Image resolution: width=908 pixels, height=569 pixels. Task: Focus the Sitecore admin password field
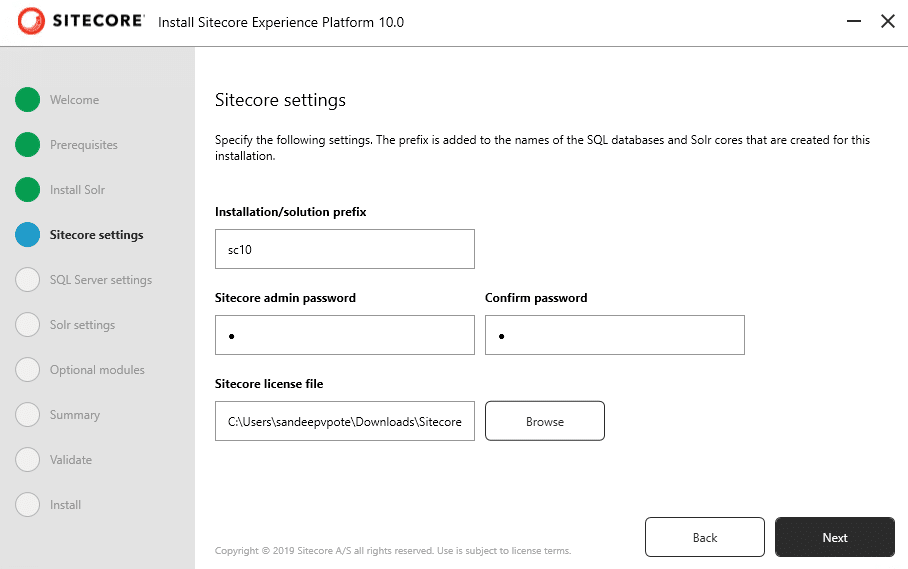[x=345, y=335]
